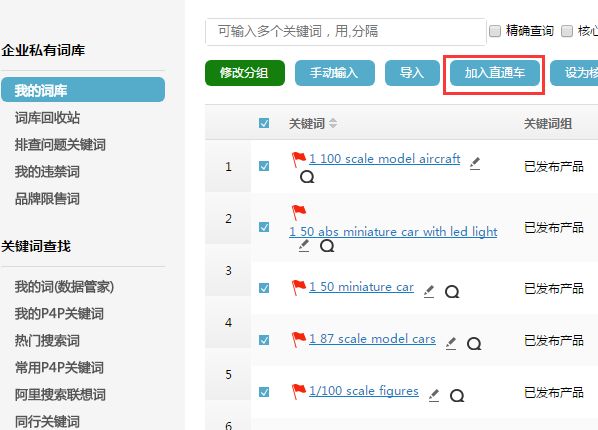Uncheck row 1 50 miniature car
Viewport: 598px width, 430px height.
click(264, 288)
